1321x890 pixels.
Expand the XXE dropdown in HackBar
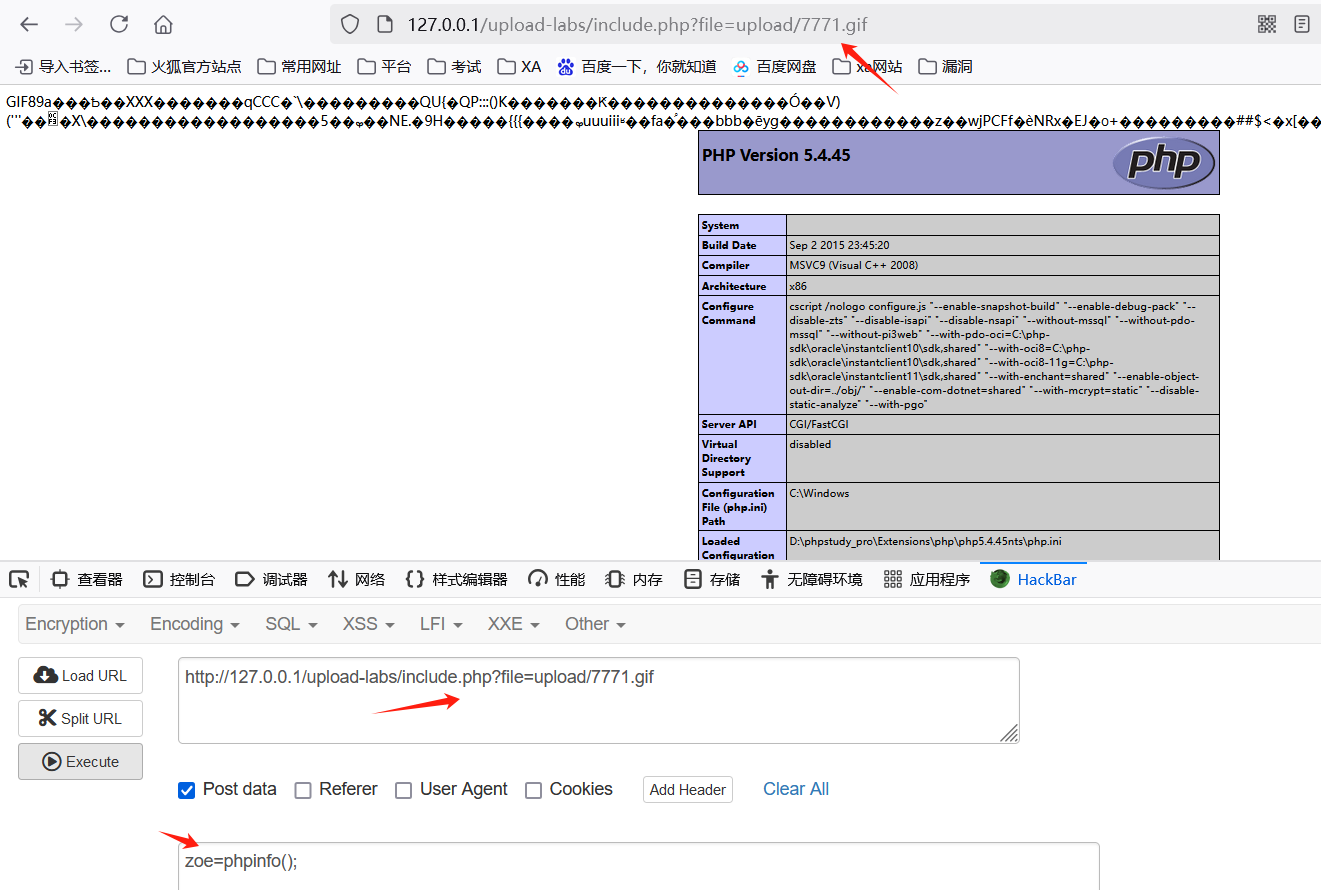click(x=513, y=624)
